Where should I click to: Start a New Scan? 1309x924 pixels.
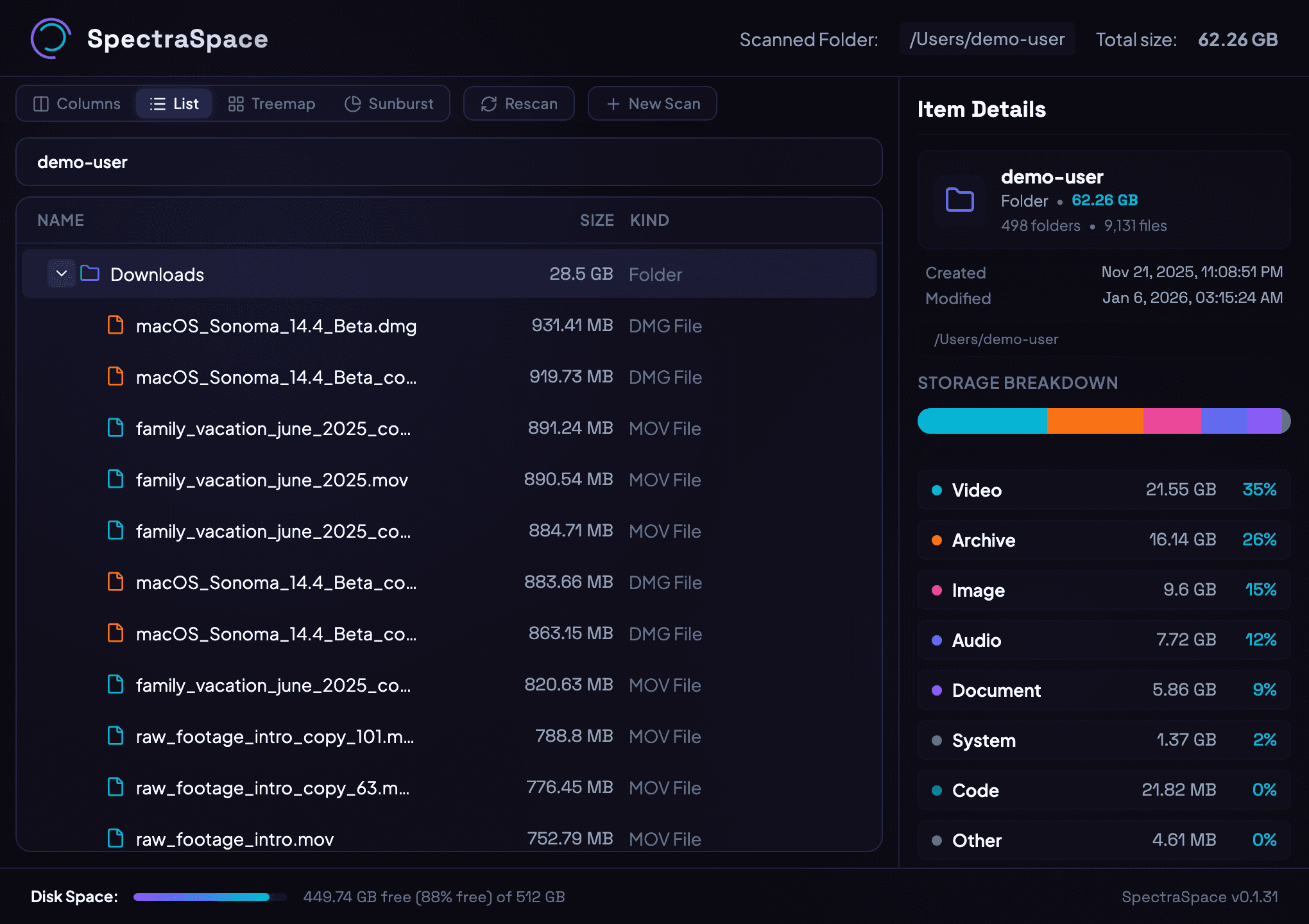pyautogui.click(x=653, y=103)
